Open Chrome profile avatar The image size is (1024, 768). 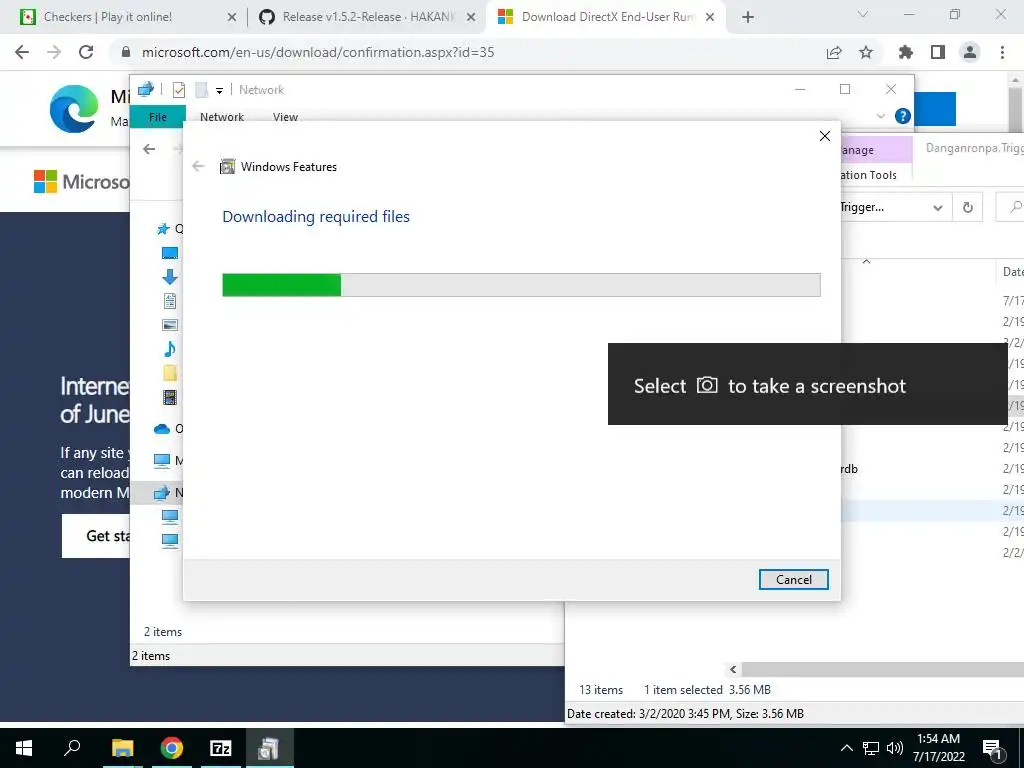[x=970, y=52]
